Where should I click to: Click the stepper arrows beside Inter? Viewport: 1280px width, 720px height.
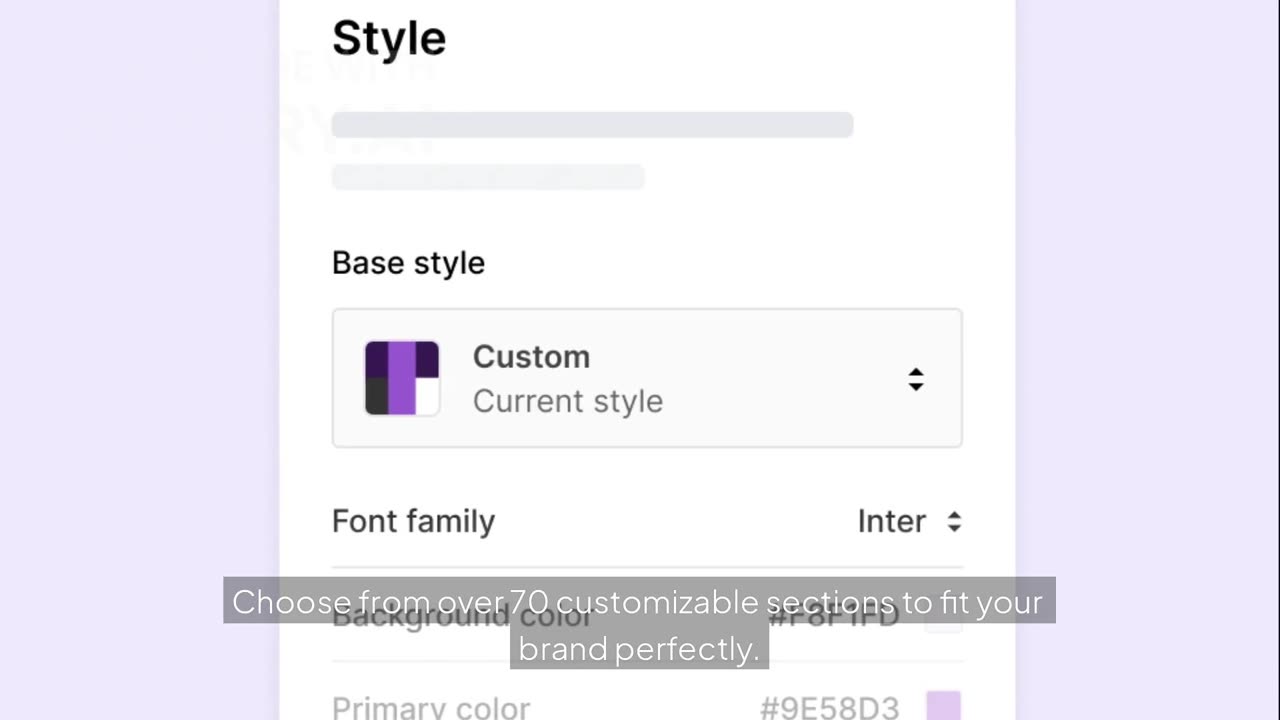[x=954, y=521]
